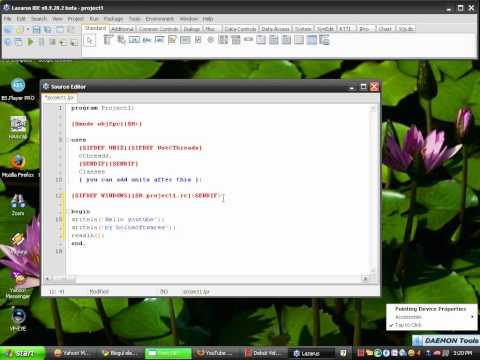Choose the TCheckGroup component icon

286,40
